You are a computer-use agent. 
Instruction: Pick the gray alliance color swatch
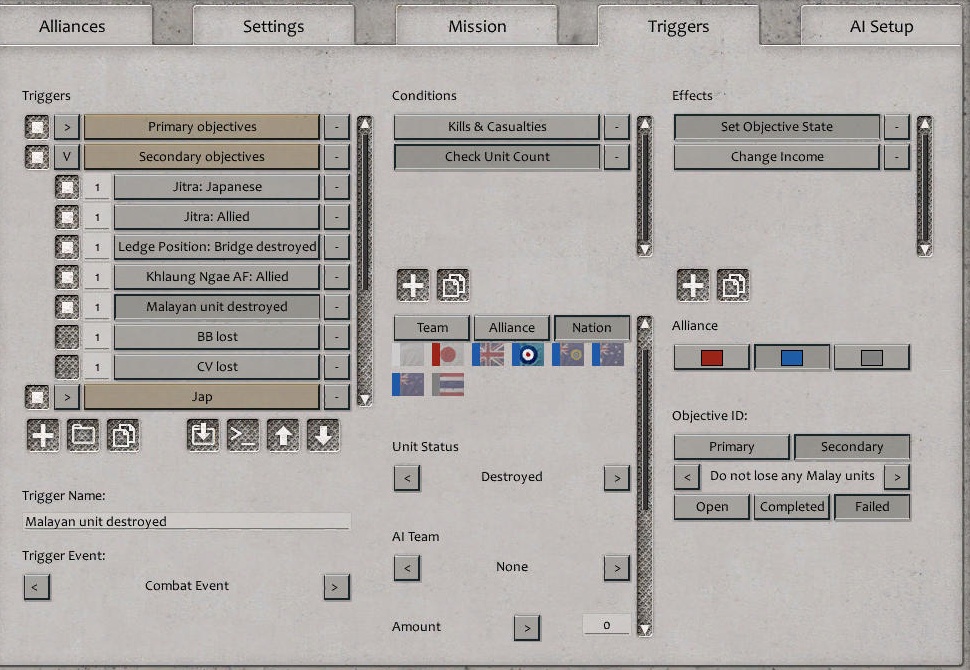(872, 358)
